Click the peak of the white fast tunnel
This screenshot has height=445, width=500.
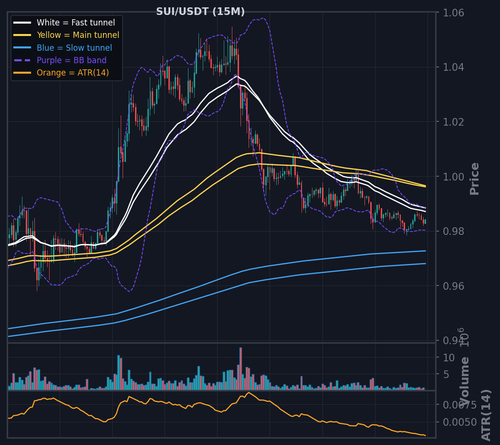(237, 76)
